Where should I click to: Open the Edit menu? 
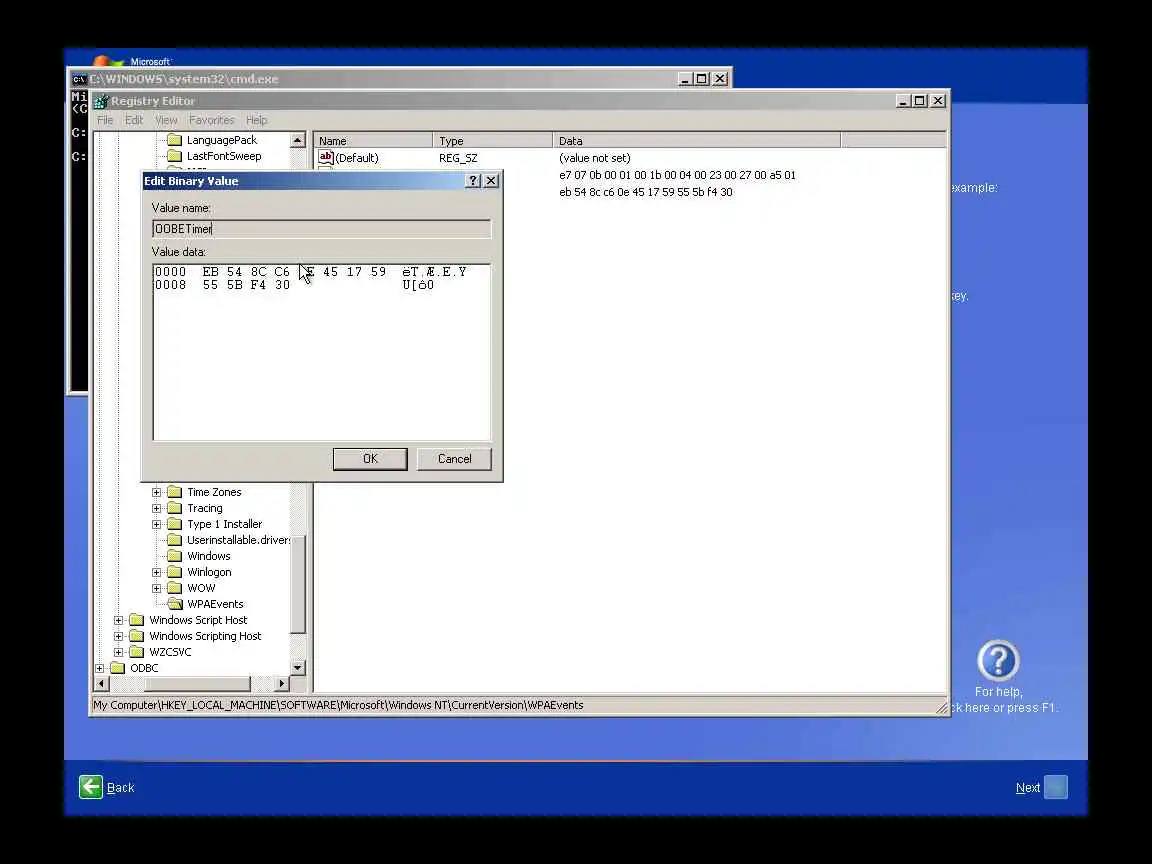click(x=134, y=120)
